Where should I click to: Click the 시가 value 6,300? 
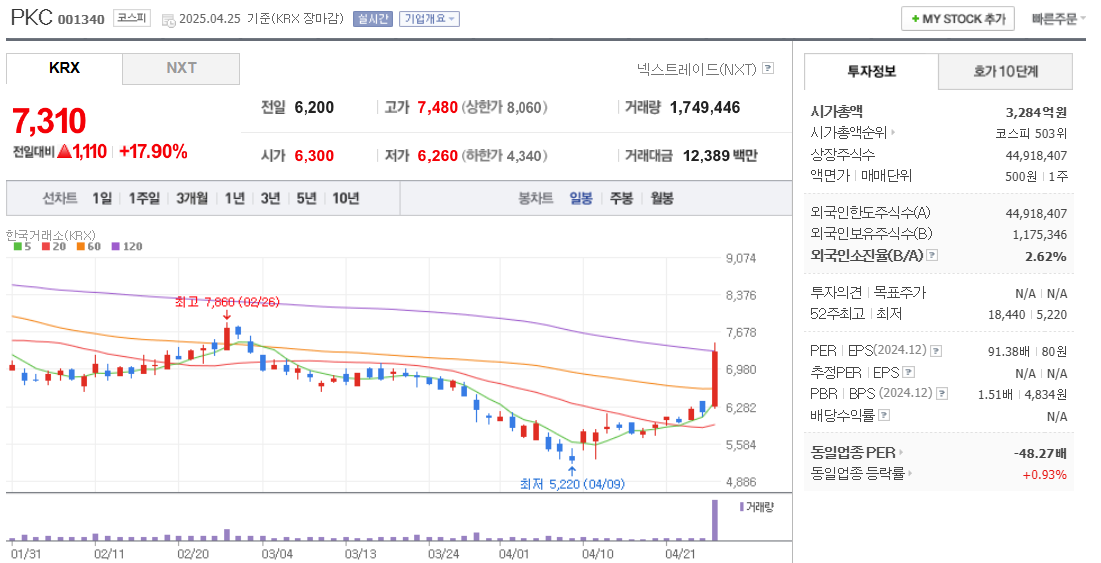[314, 156]
